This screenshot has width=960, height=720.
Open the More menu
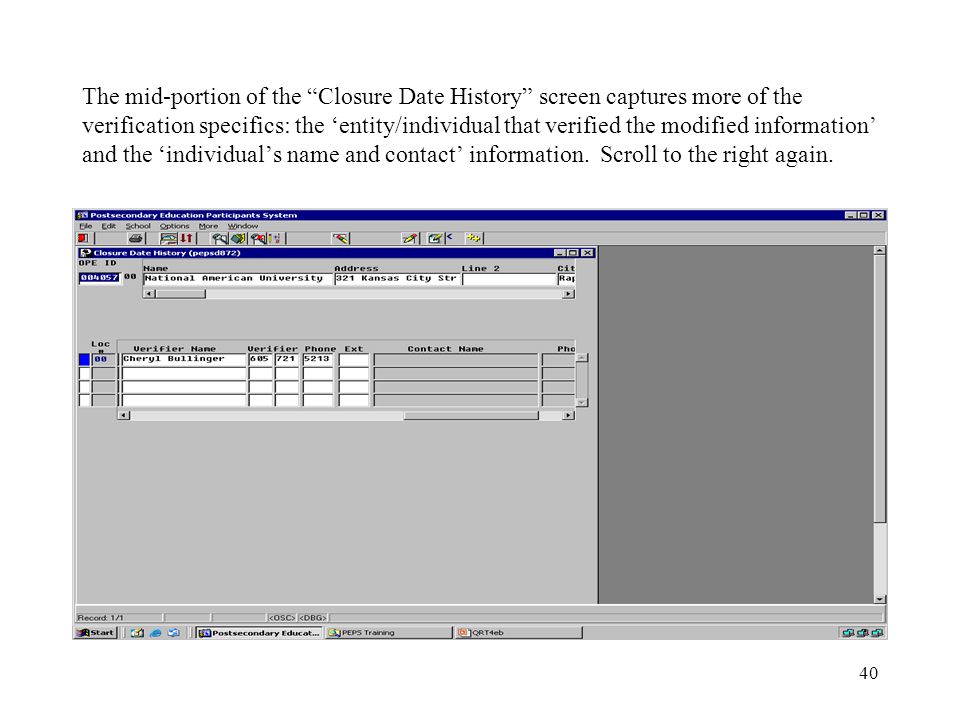pos(208,226)
